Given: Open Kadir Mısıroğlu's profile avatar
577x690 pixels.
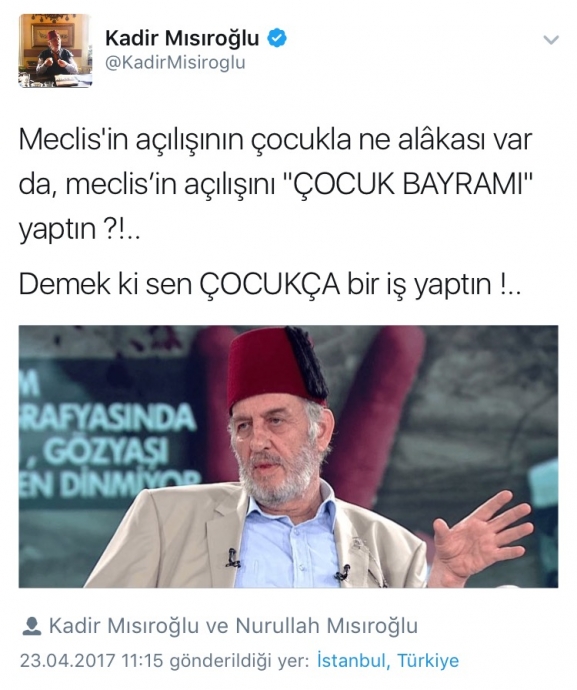Looking at the screenshot, I should [x=55, y=51].
